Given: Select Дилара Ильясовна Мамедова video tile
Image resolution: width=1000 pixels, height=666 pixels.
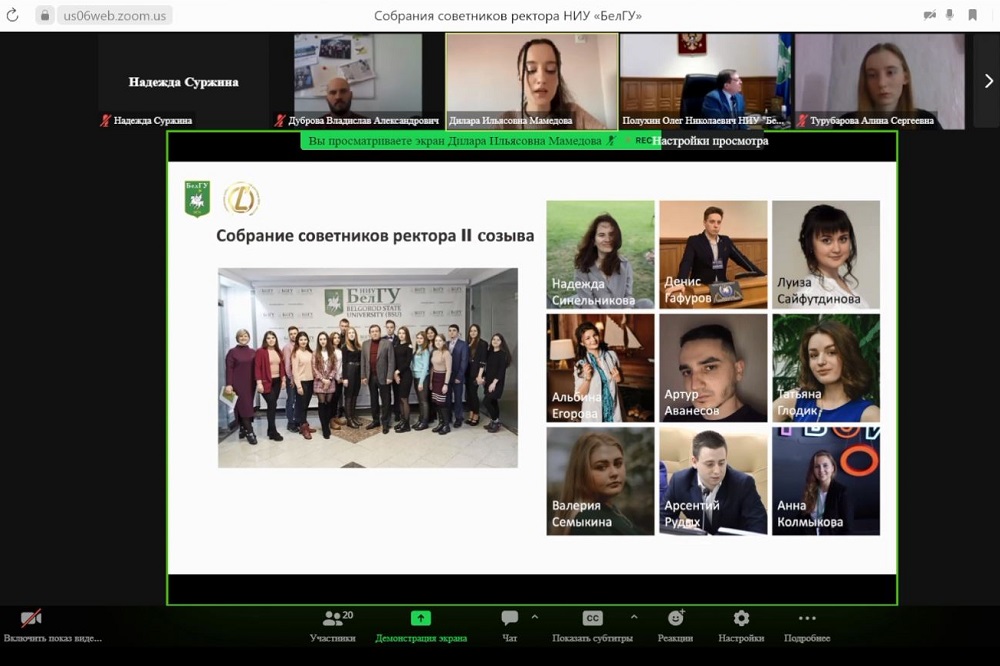Looking at the screenshot, I should coord(531,80).
